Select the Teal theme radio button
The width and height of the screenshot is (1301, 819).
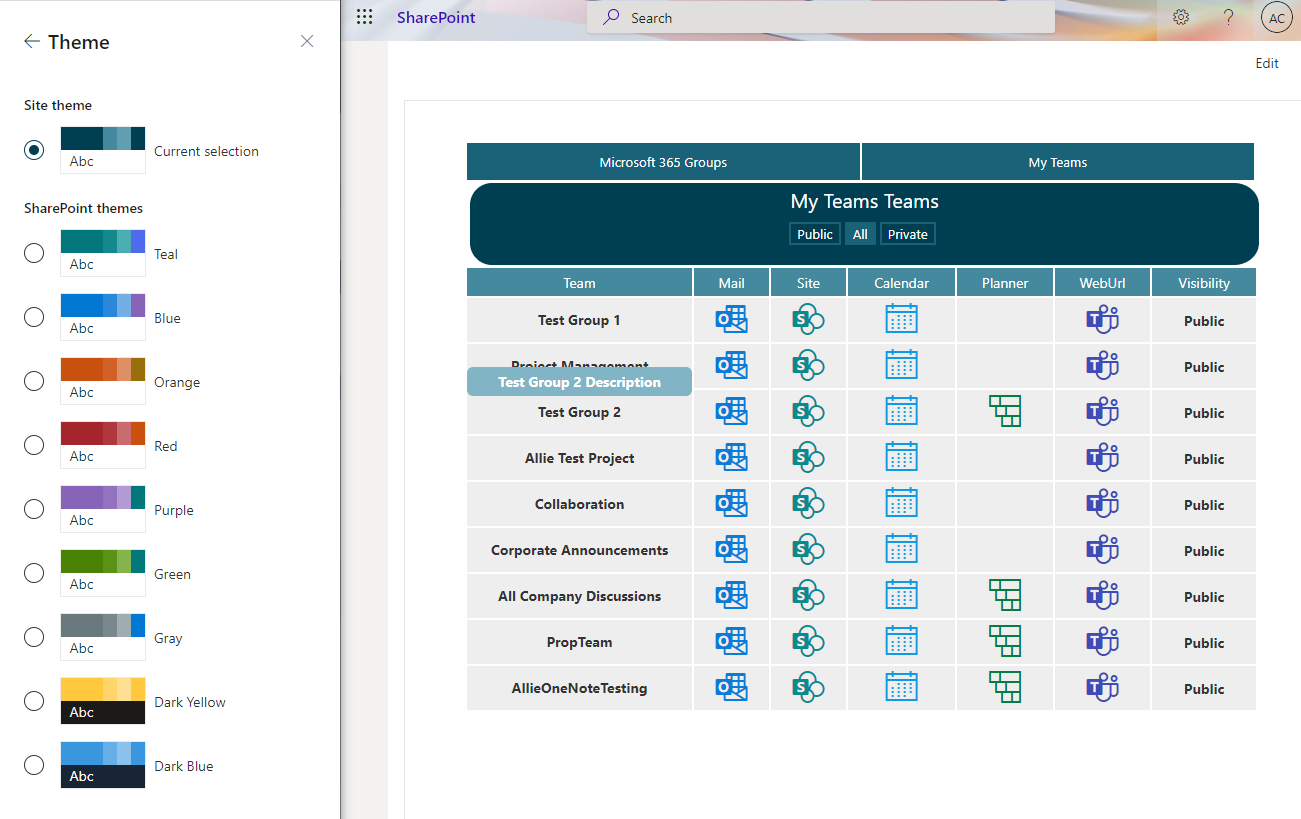34,253
